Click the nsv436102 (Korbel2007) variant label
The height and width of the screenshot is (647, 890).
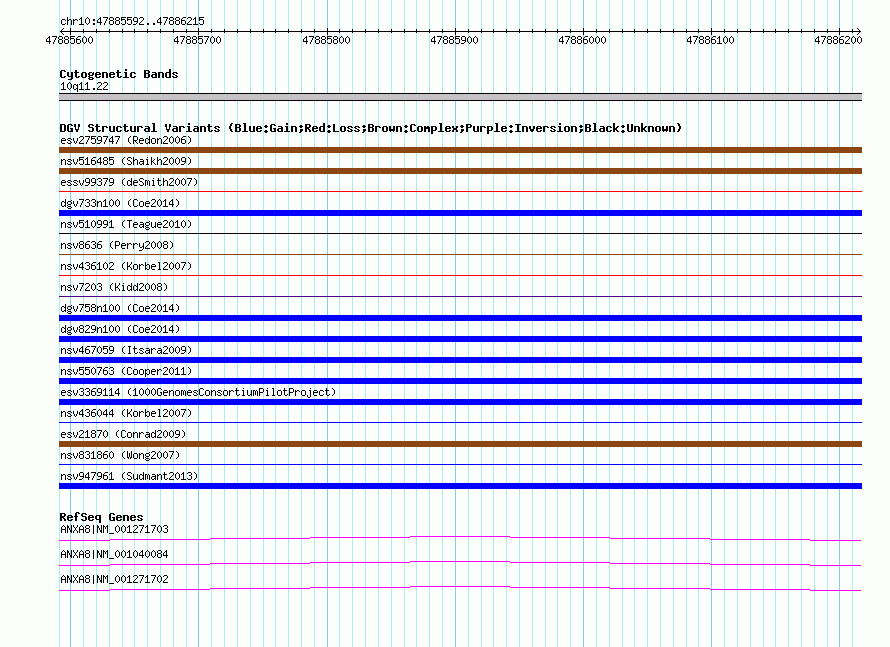point(125,266)
